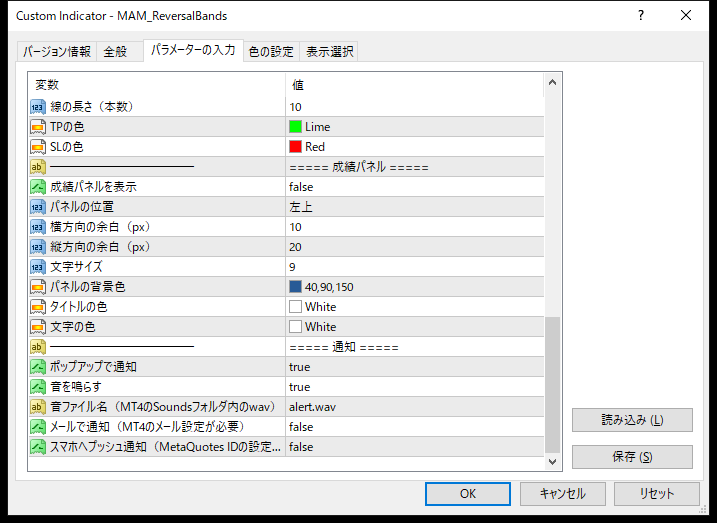Click the 値 column header
The height and width of the screenshot is (523, 717).
(x=415, y=85)
